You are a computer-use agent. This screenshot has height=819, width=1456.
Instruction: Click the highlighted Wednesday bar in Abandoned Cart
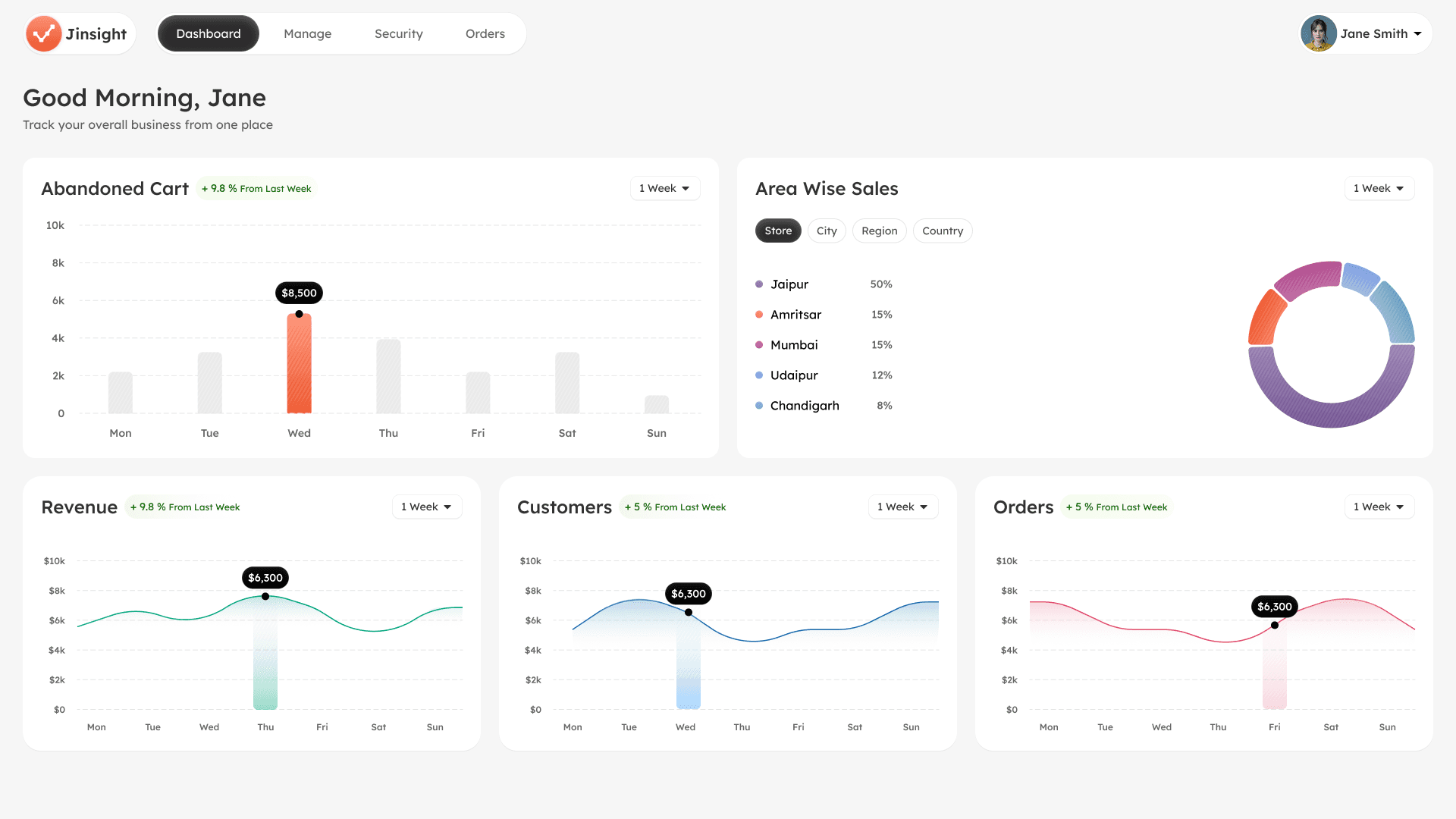299,364
